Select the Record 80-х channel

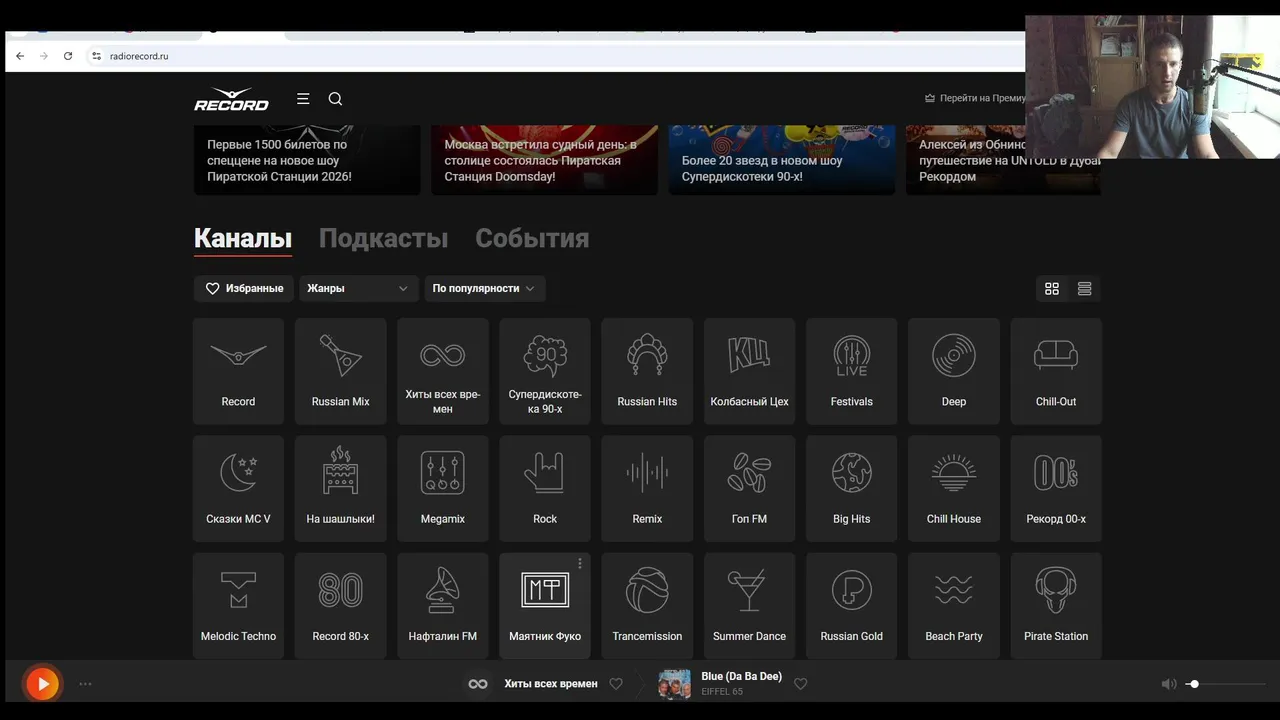(x=340, y=606)
